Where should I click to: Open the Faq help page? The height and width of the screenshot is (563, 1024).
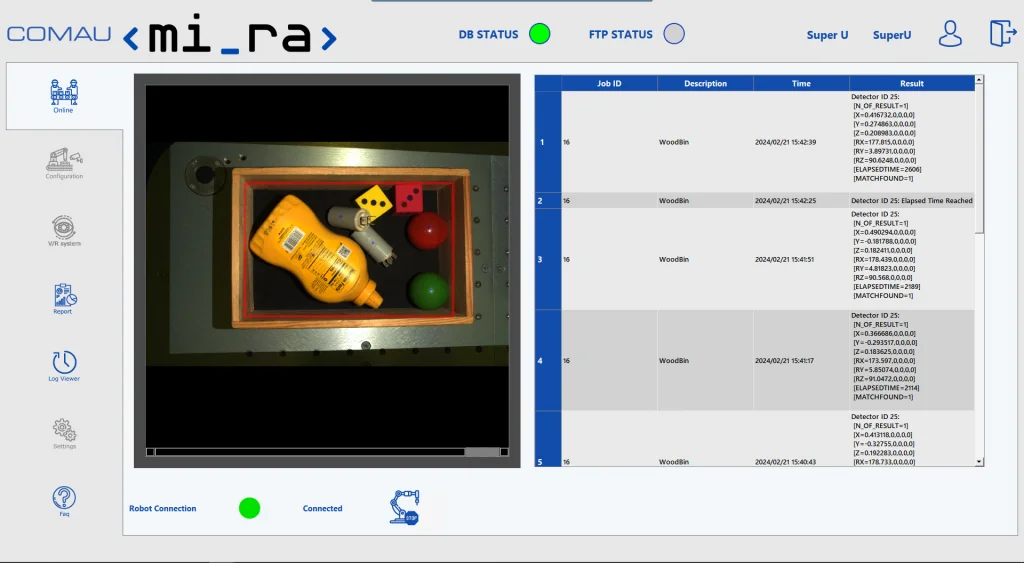pyautogui.click(x=64, y=500)
